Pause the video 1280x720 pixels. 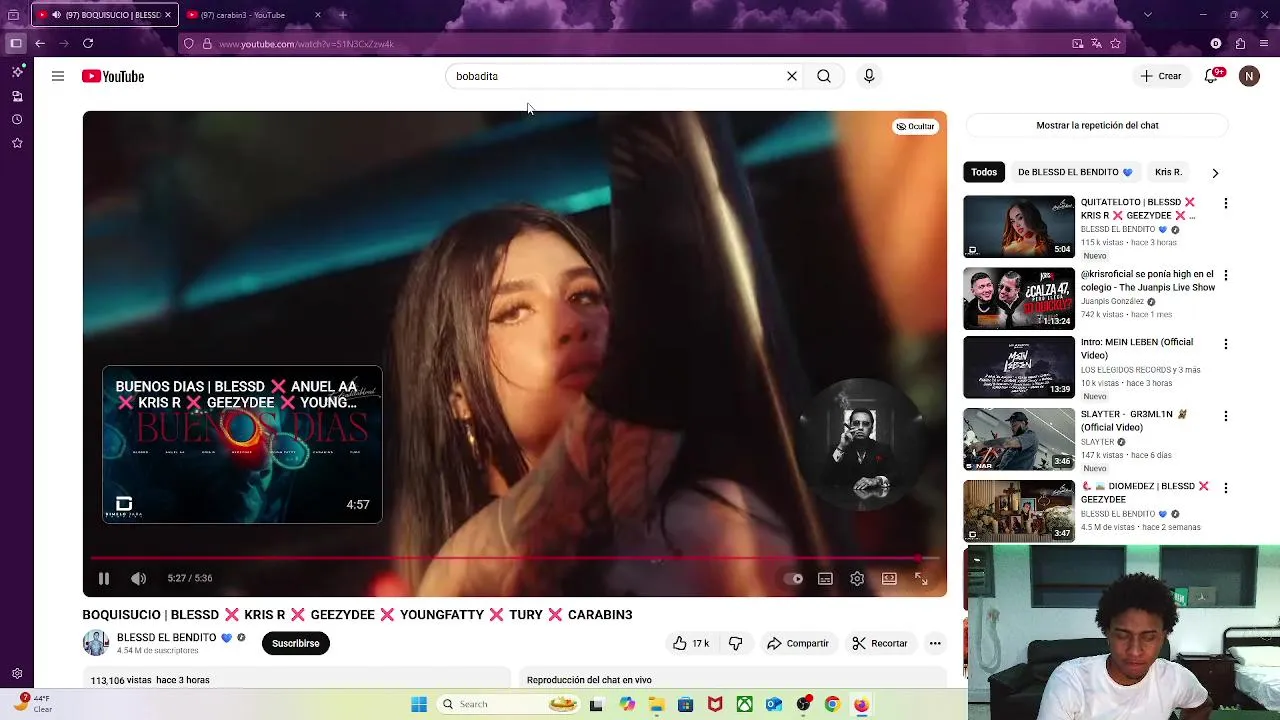104,578
